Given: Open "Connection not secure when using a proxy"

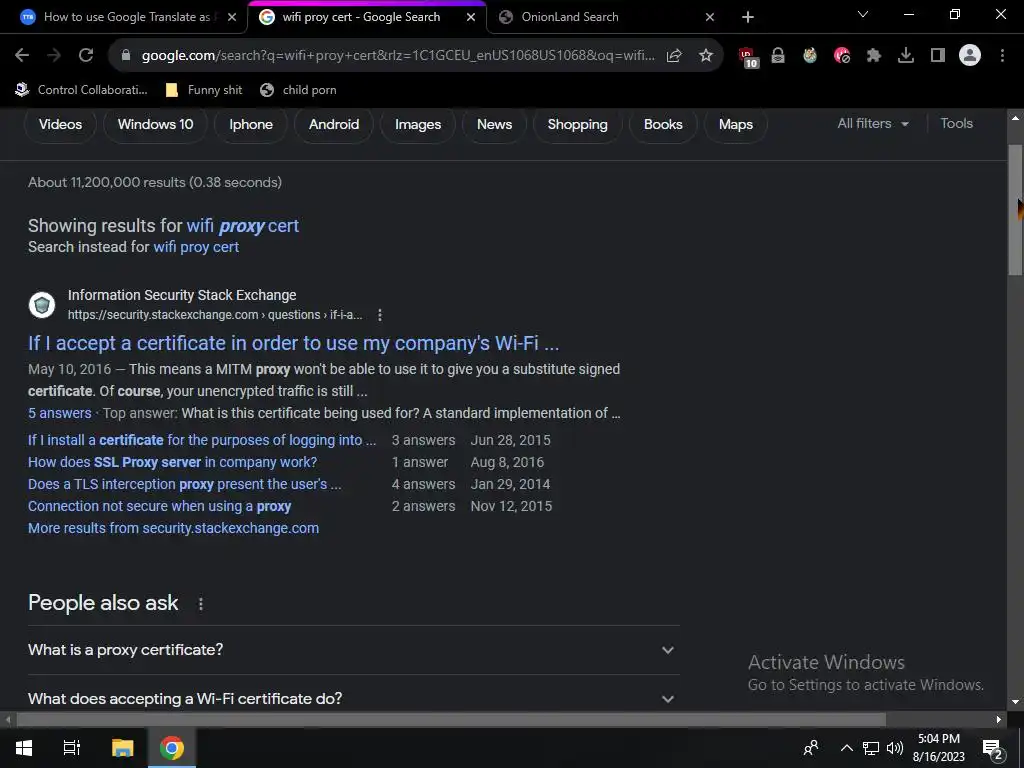Looking at the screenshot, I should point(159,507).
